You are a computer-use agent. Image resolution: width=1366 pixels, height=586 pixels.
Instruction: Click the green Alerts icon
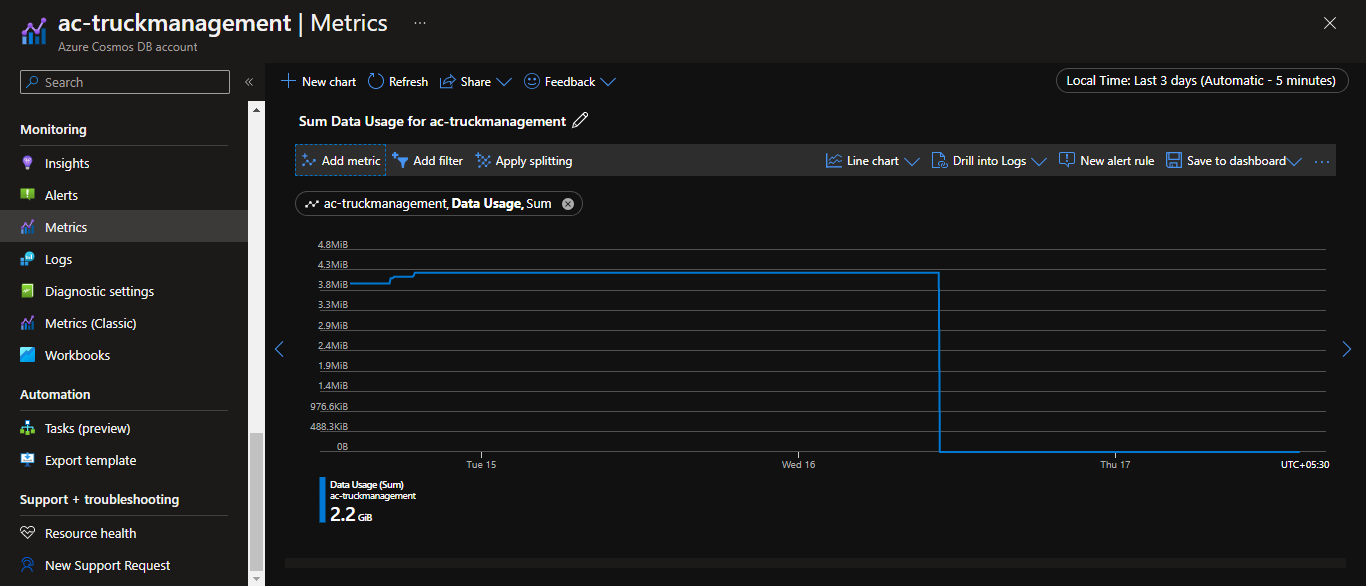coord(27,195)
